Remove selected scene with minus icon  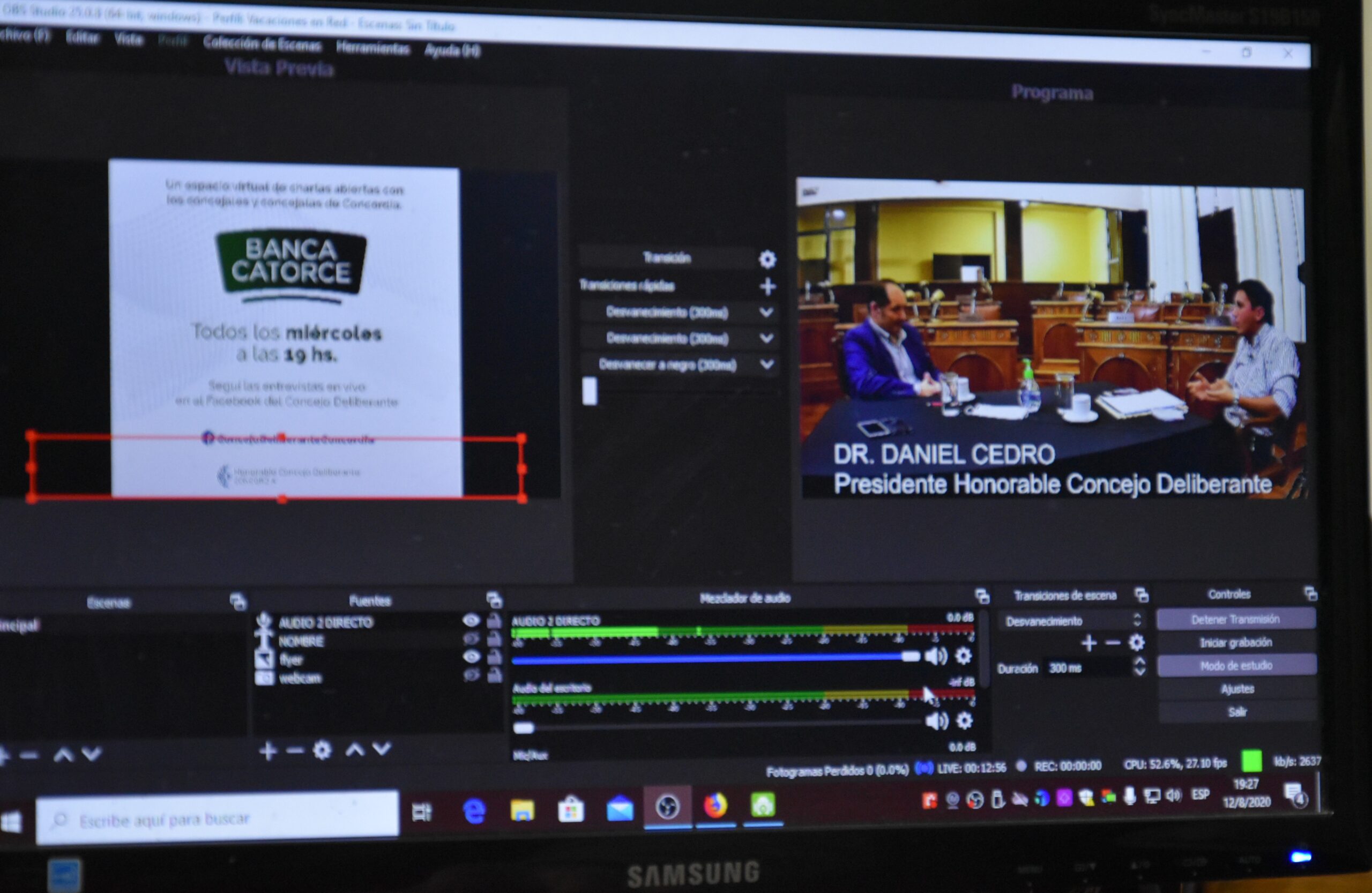point(29,755)
